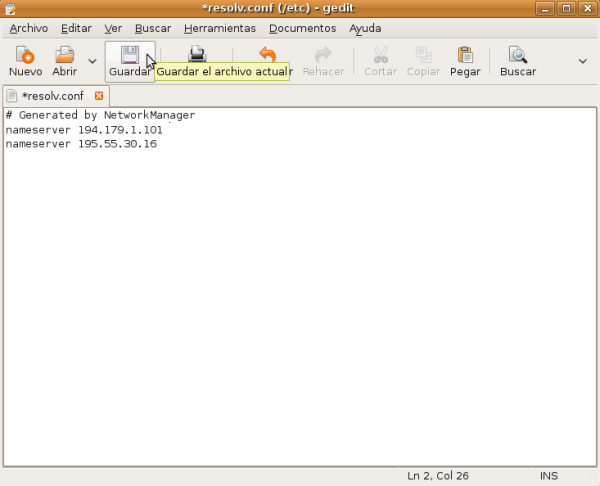Open search with the Buscar toolbar icon
The image size is (600, 486).
pyautogui.click(x=517, y=55)
